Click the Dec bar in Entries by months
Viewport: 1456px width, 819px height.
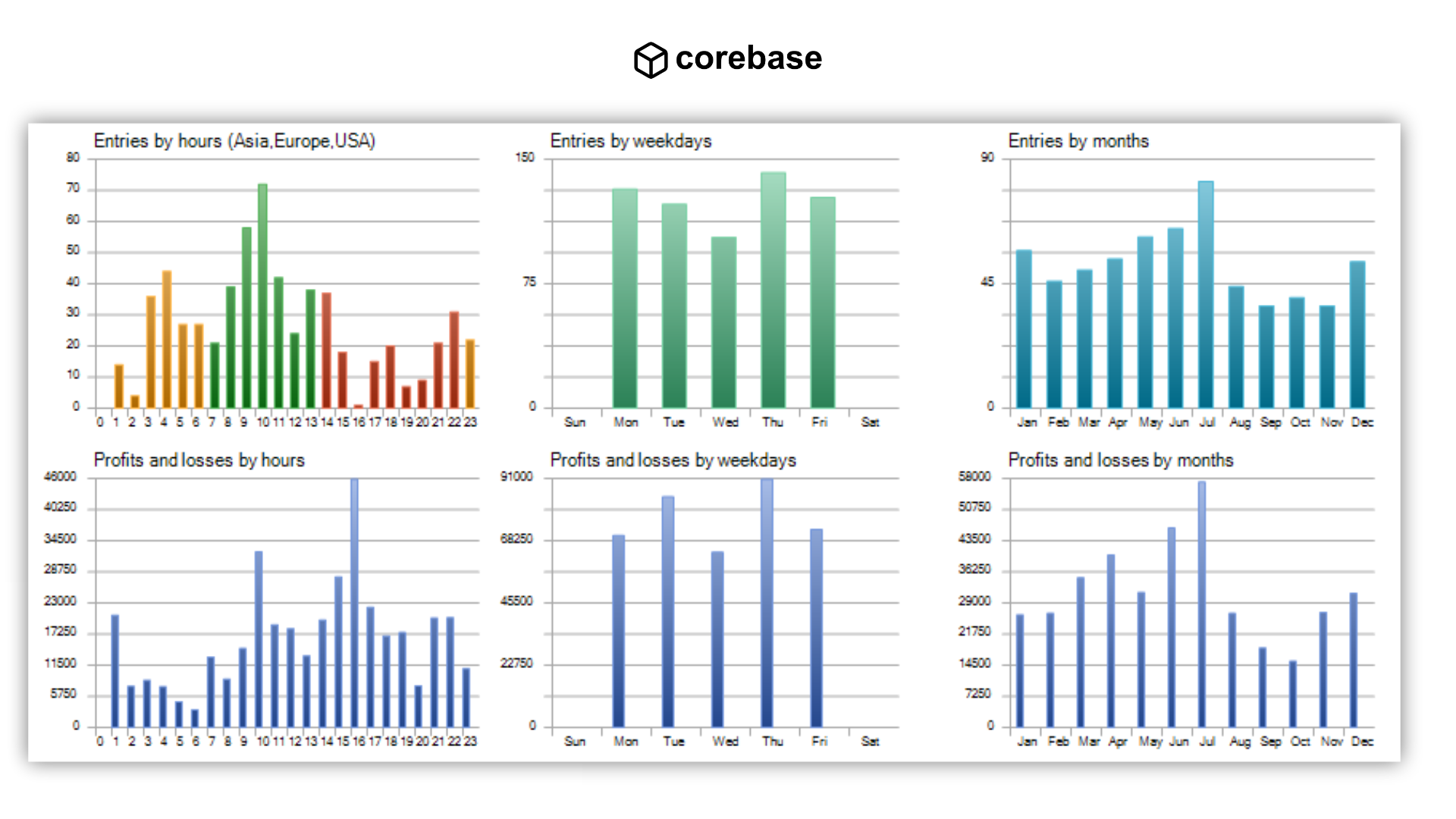click(1357, 334)
